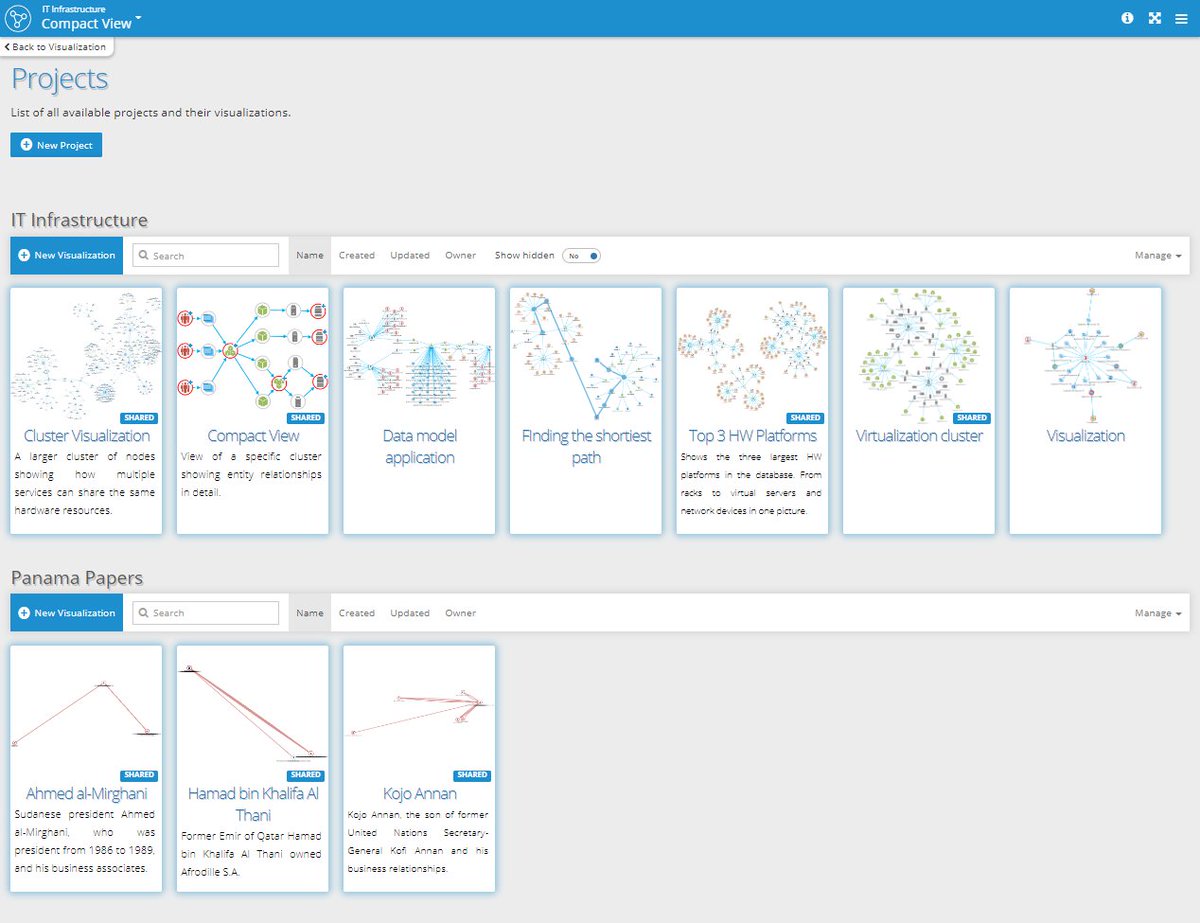1200x923 pixels.
Task: Sort Panama Papers visualizations by Created
Action: point(356,613)
